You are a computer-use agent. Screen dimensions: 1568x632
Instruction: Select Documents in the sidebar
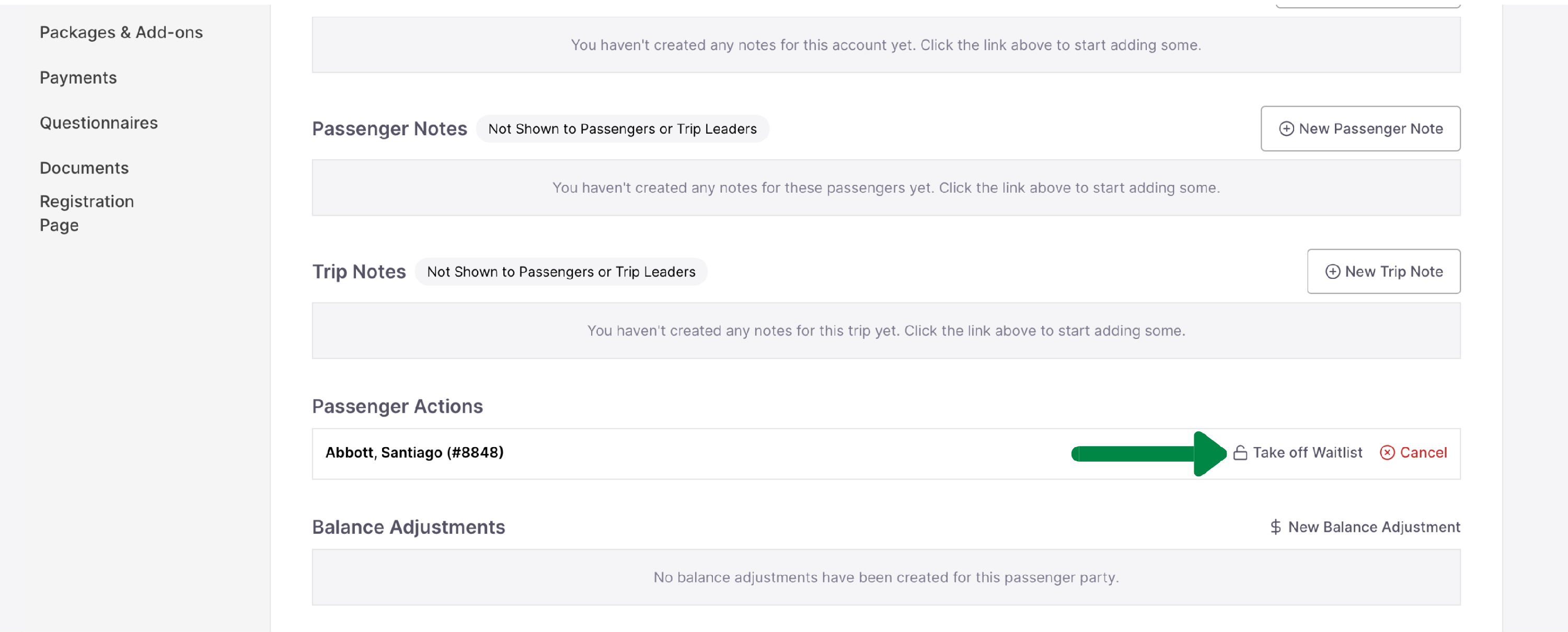coord(84,168)
